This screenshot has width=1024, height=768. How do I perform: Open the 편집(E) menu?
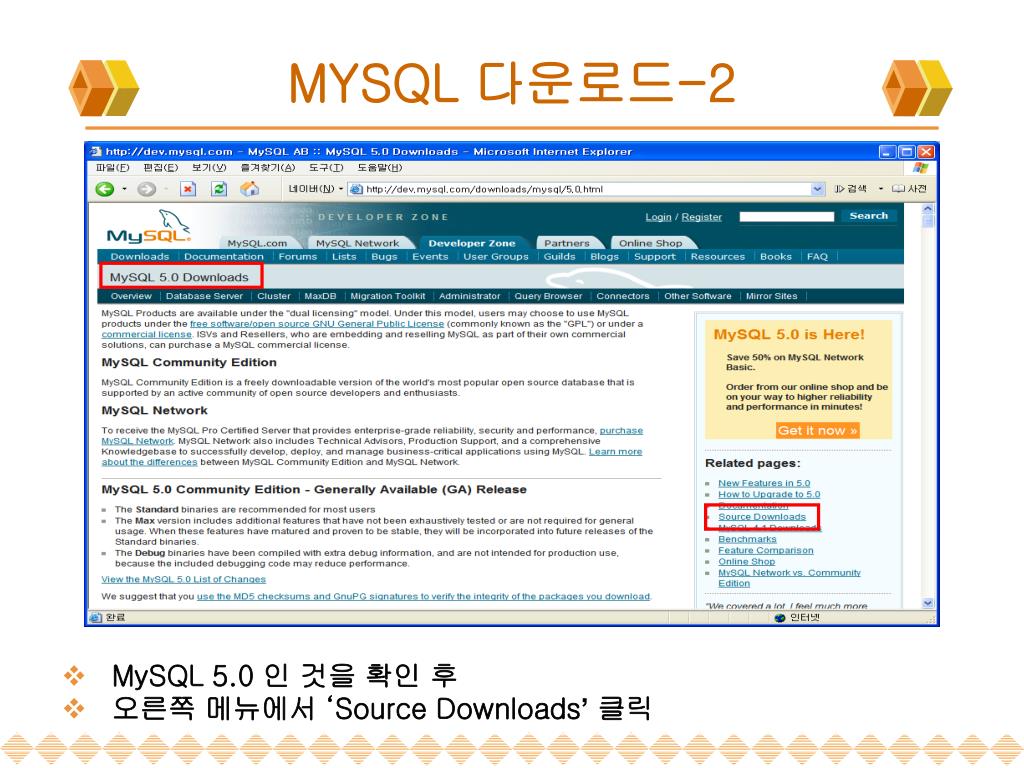(x=161, y=168)
